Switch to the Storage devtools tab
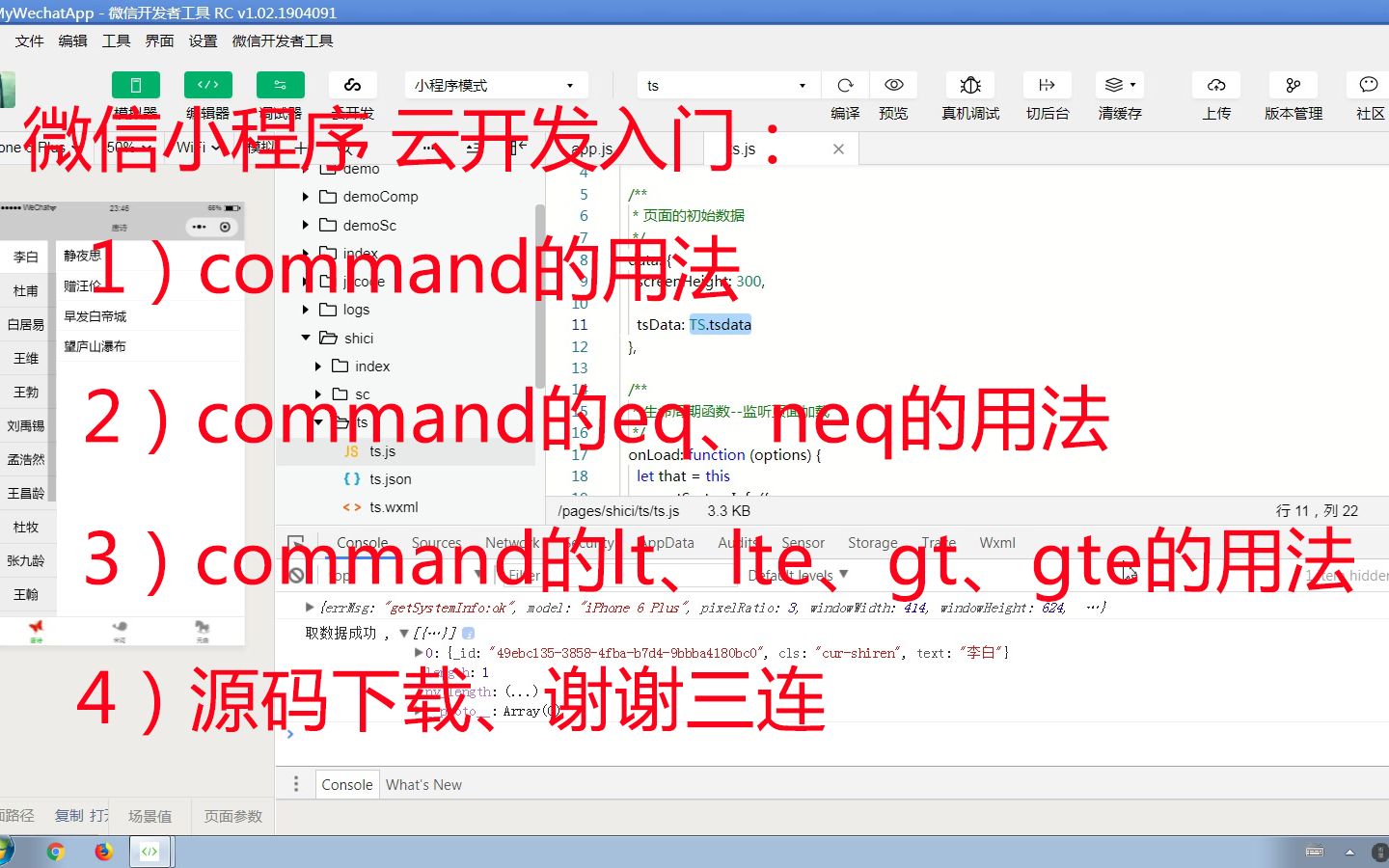1389x868 pixels. pos(873,543)
